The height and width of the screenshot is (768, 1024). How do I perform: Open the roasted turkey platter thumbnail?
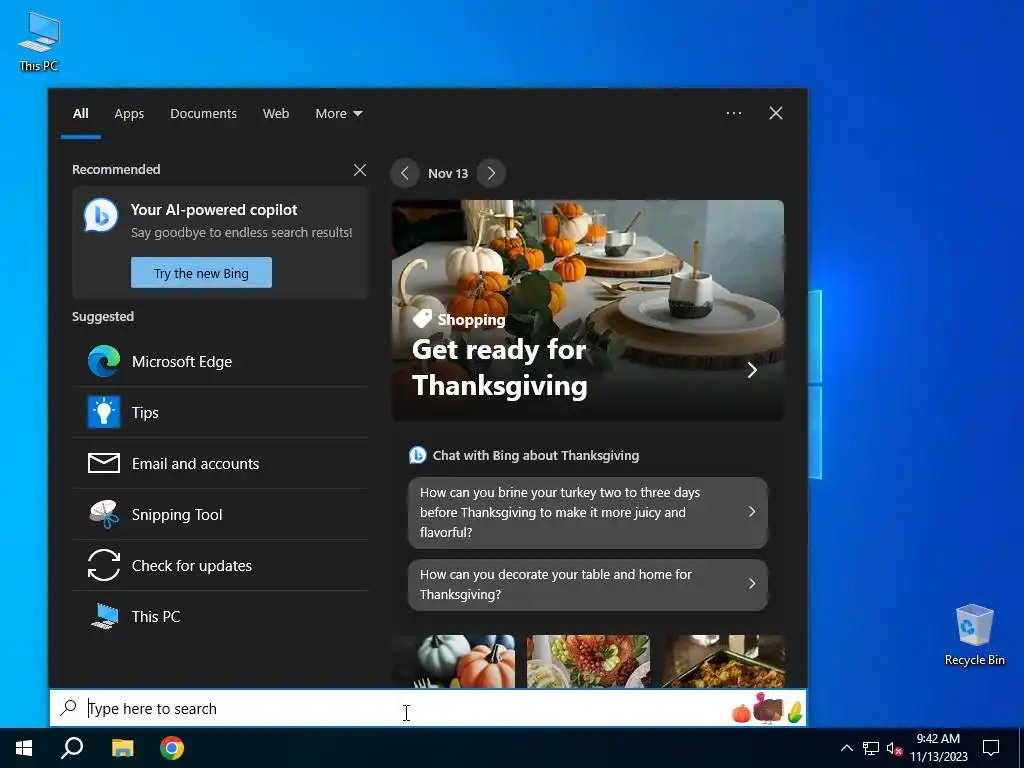point(588,661)
